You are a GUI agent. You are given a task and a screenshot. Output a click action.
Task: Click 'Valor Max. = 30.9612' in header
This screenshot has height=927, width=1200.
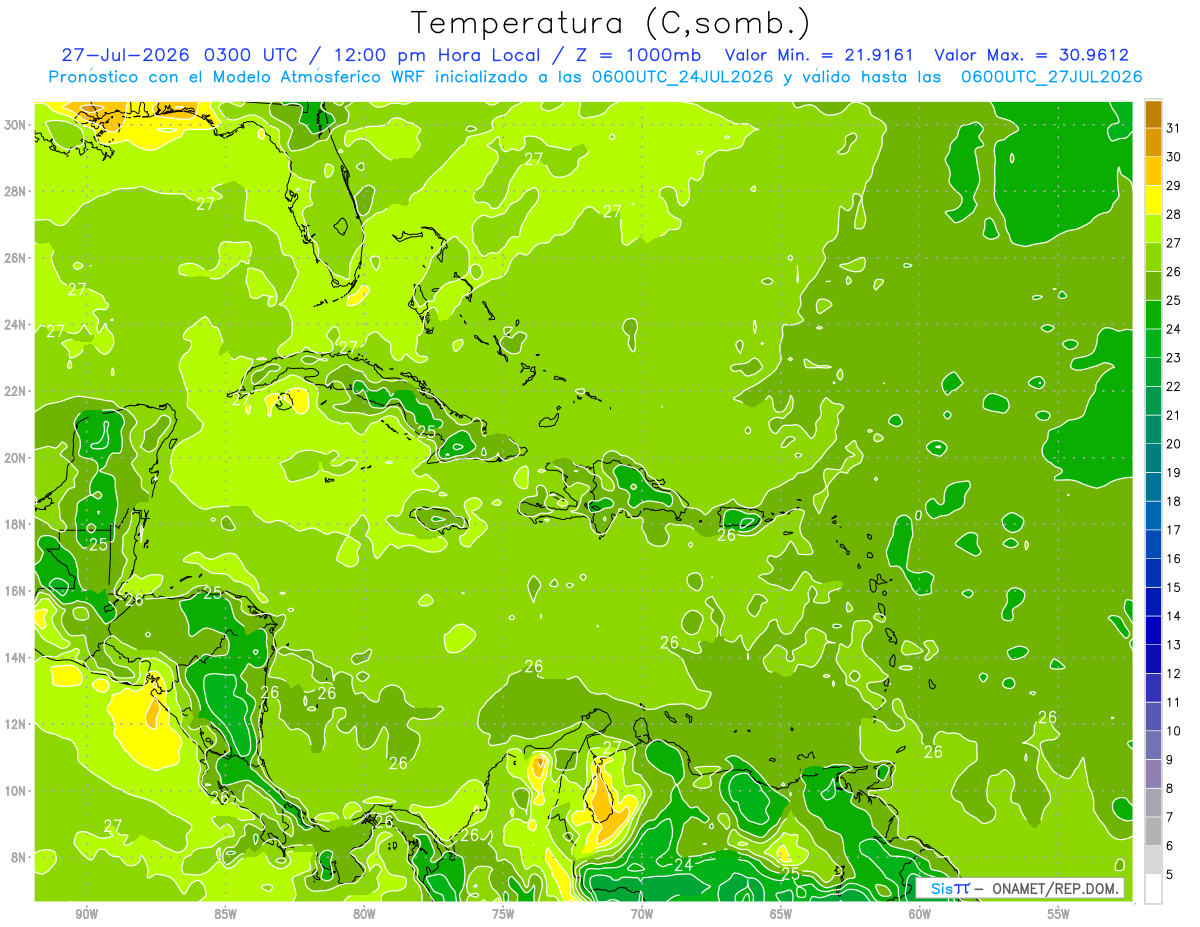coord(1031,55)
